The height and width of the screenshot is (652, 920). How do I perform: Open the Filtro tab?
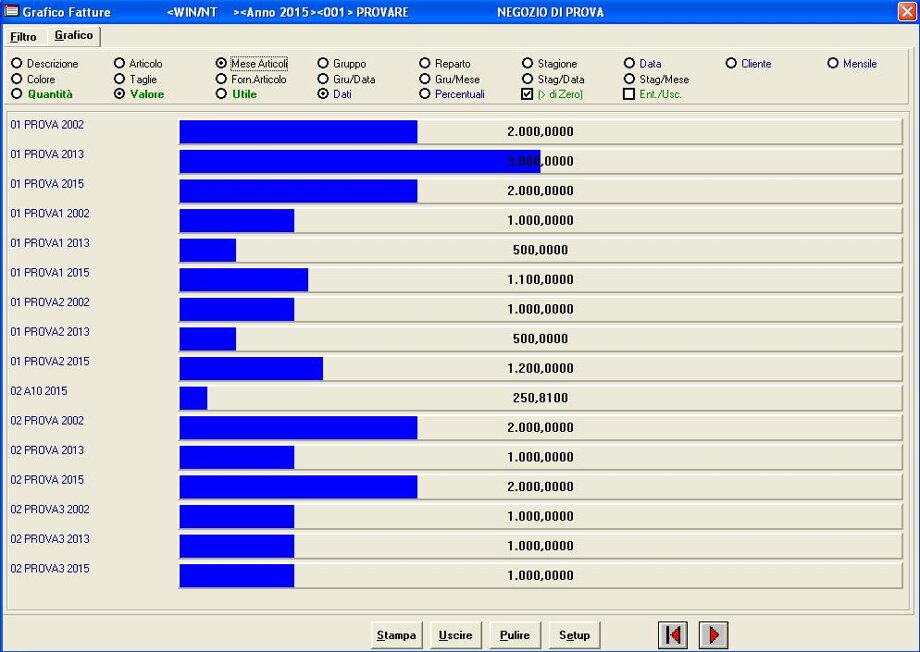pyautogui.click(x=23, y=37)
